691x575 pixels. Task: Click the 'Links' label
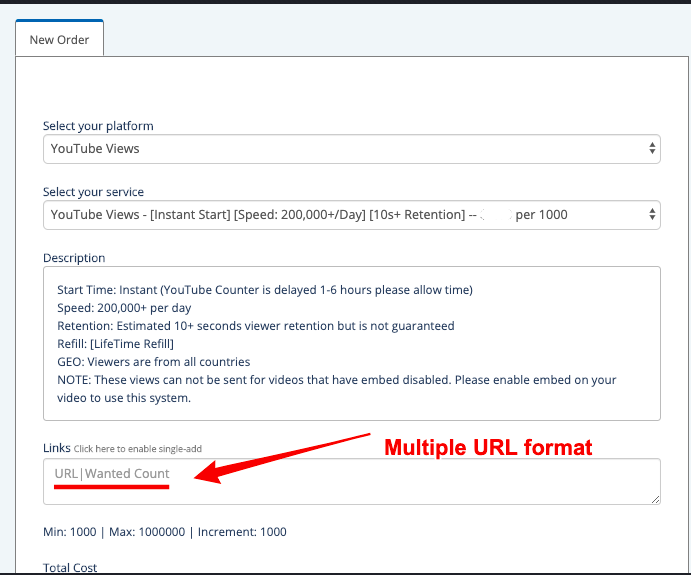click(x=57, y=448)
